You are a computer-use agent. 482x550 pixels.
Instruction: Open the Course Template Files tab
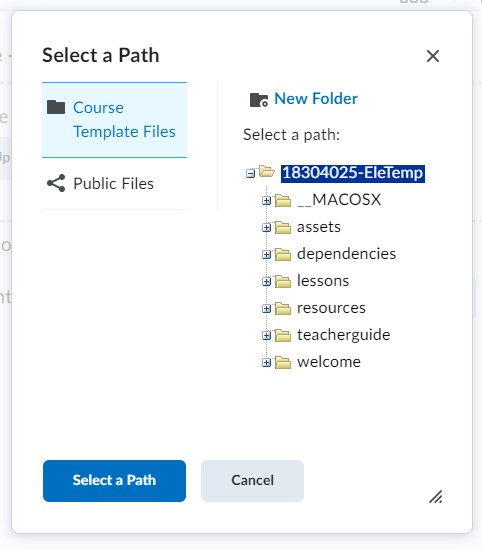(114, 120)
